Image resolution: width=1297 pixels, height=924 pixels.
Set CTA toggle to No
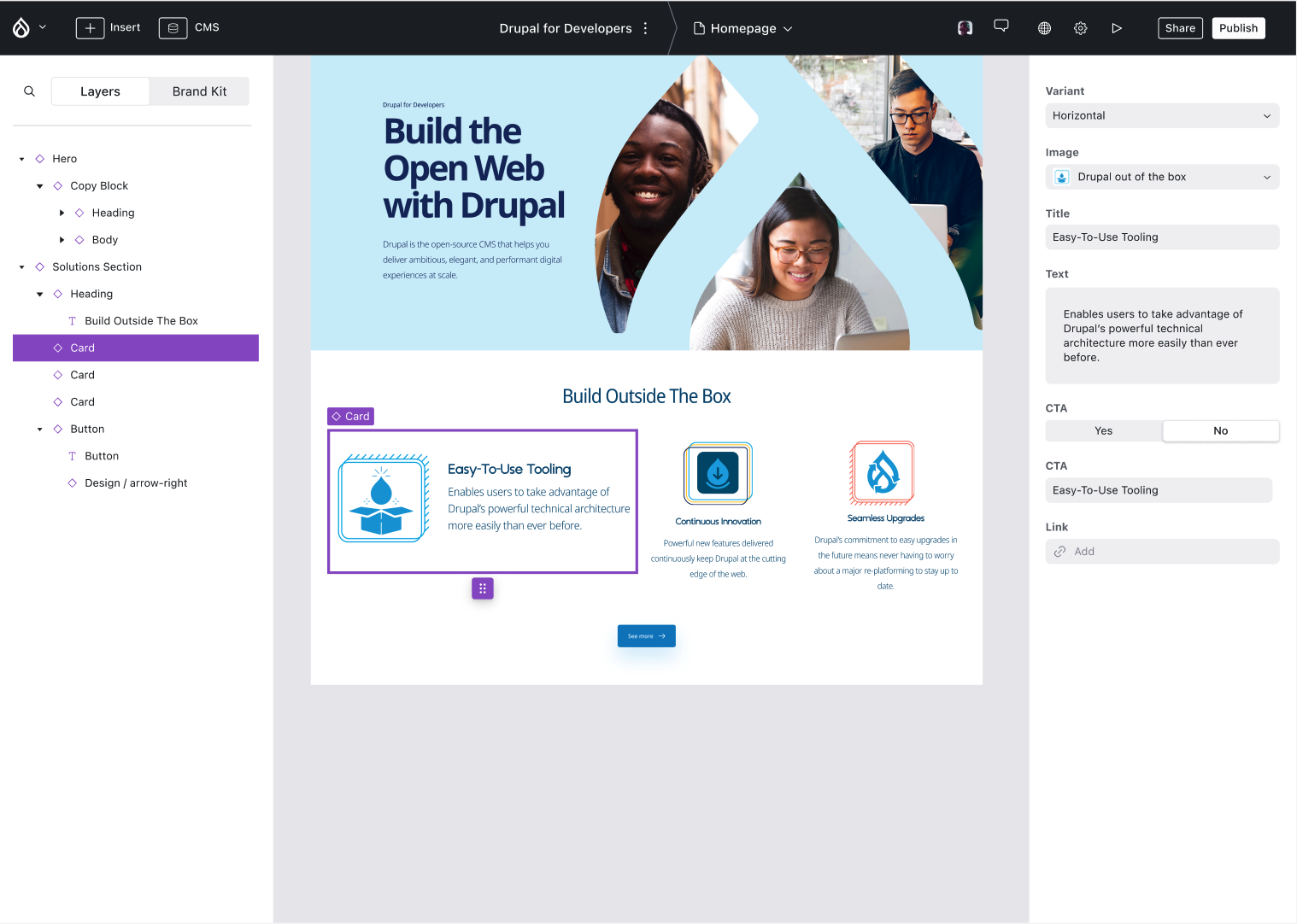[x=1220, y=431]
